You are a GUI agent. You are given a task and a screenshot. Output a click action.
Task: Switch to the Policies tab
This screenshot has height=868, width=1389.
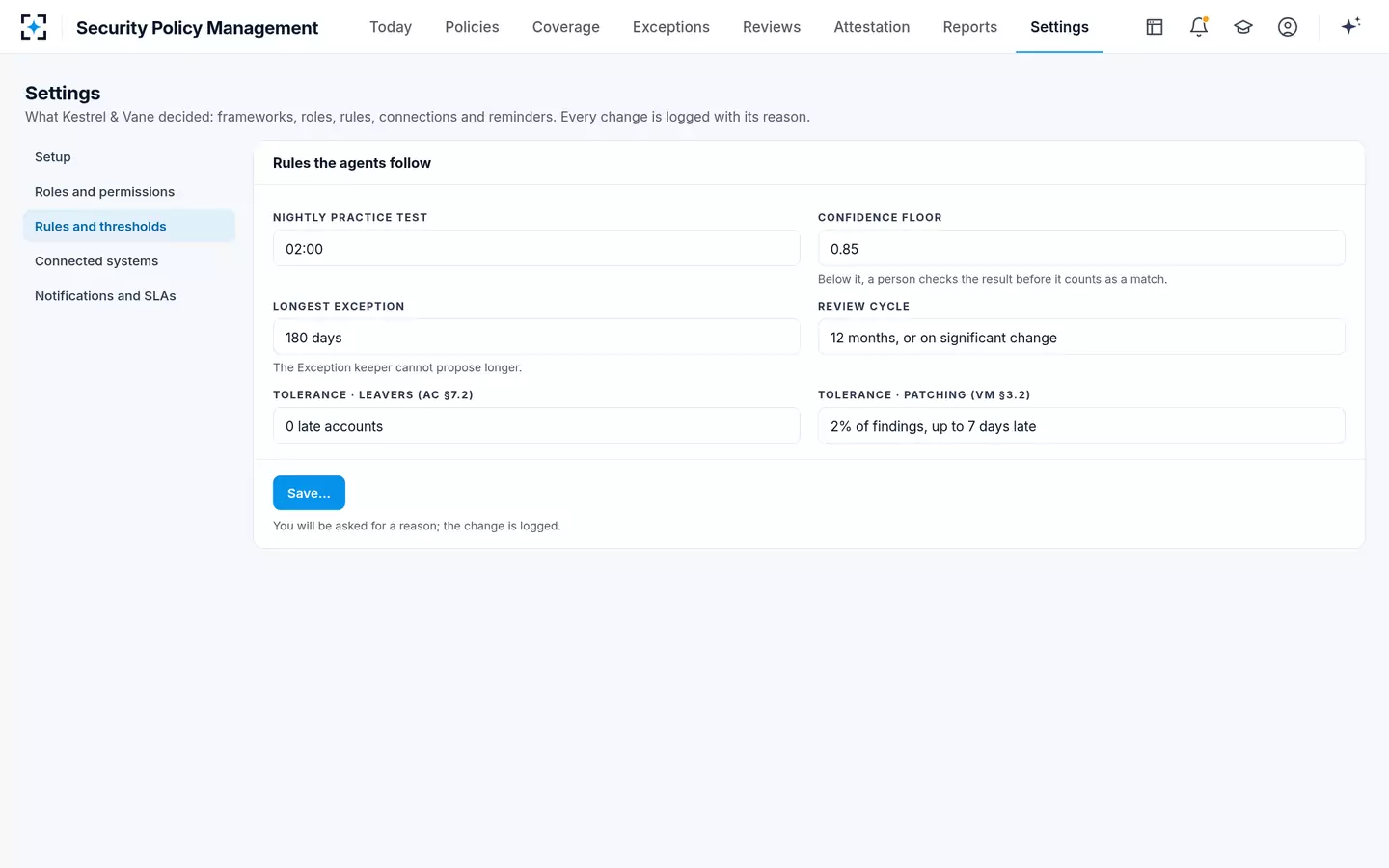click(x=472, y=27)
